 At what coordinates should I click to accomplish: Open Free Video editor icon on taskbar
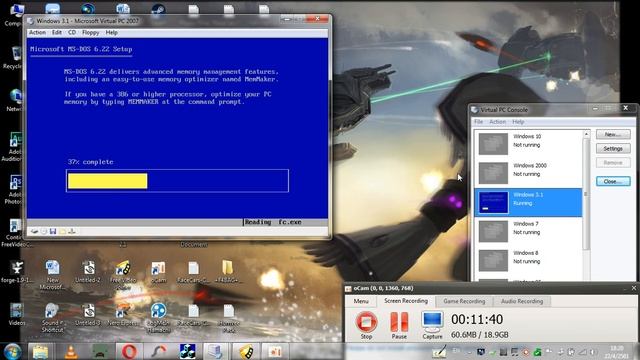pos(245,351)
